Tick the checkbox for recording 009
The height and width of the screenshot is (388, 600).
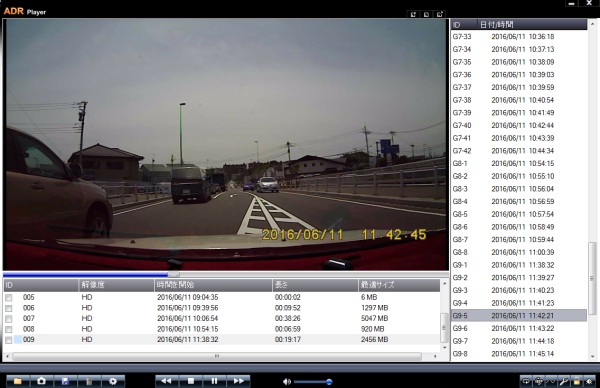pyautogui.click(x=9, y=340)
